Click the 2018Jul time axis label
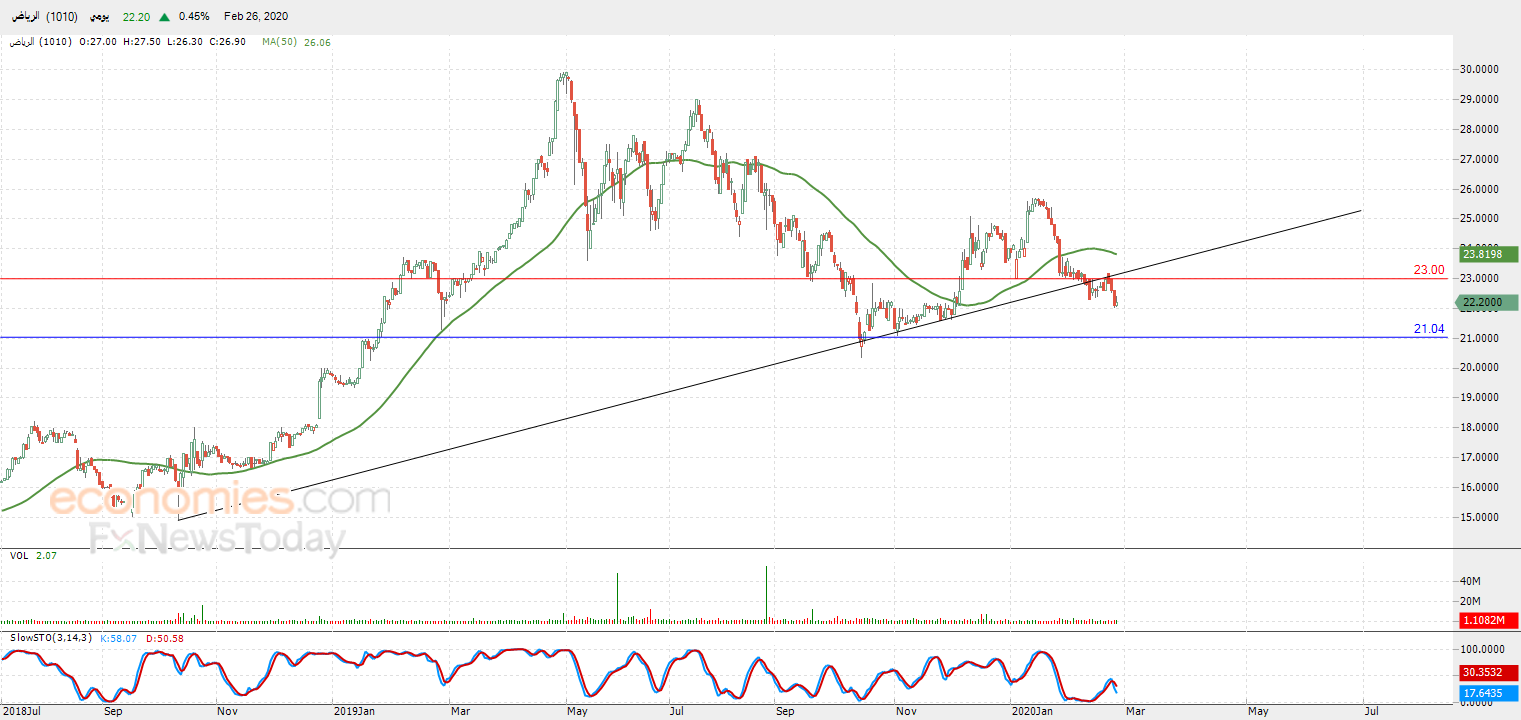Image resolution: width=1521 pixels, height=720 pixels. click(x=22, y=712)
